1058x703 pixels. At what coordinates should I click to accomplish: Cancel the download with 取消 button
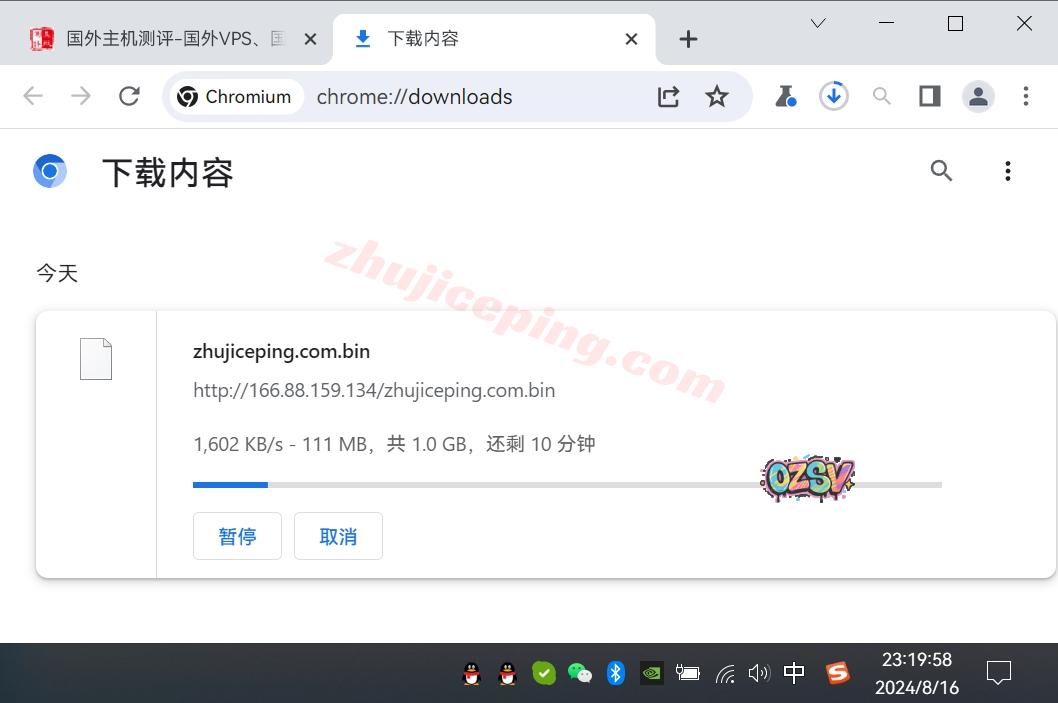pyautogui.click(x=338, y=536)
